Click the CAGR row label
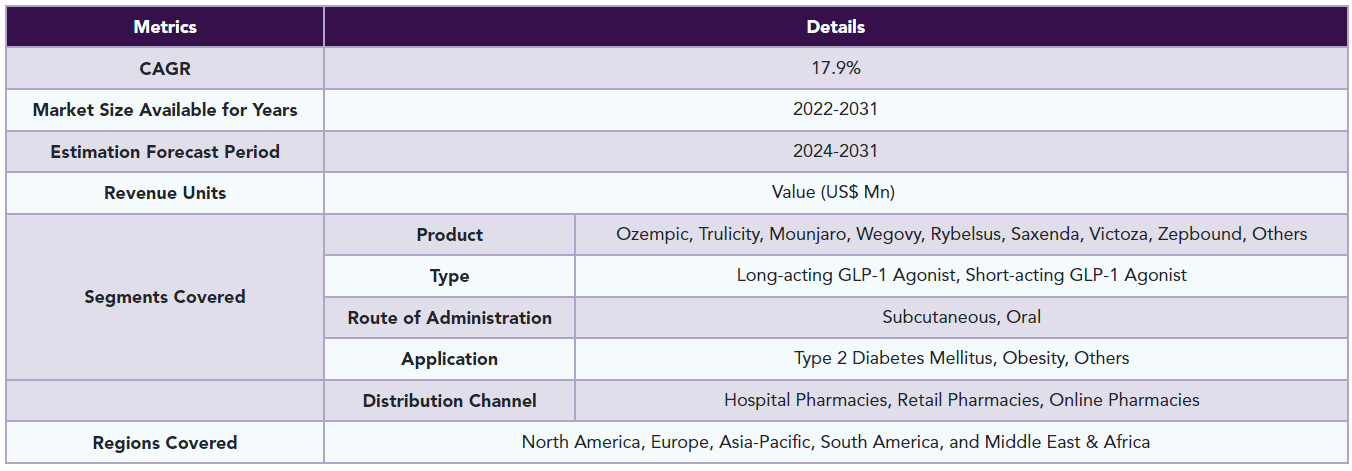1352x471 pixels. pyautogui.click(x=165, y=68)
